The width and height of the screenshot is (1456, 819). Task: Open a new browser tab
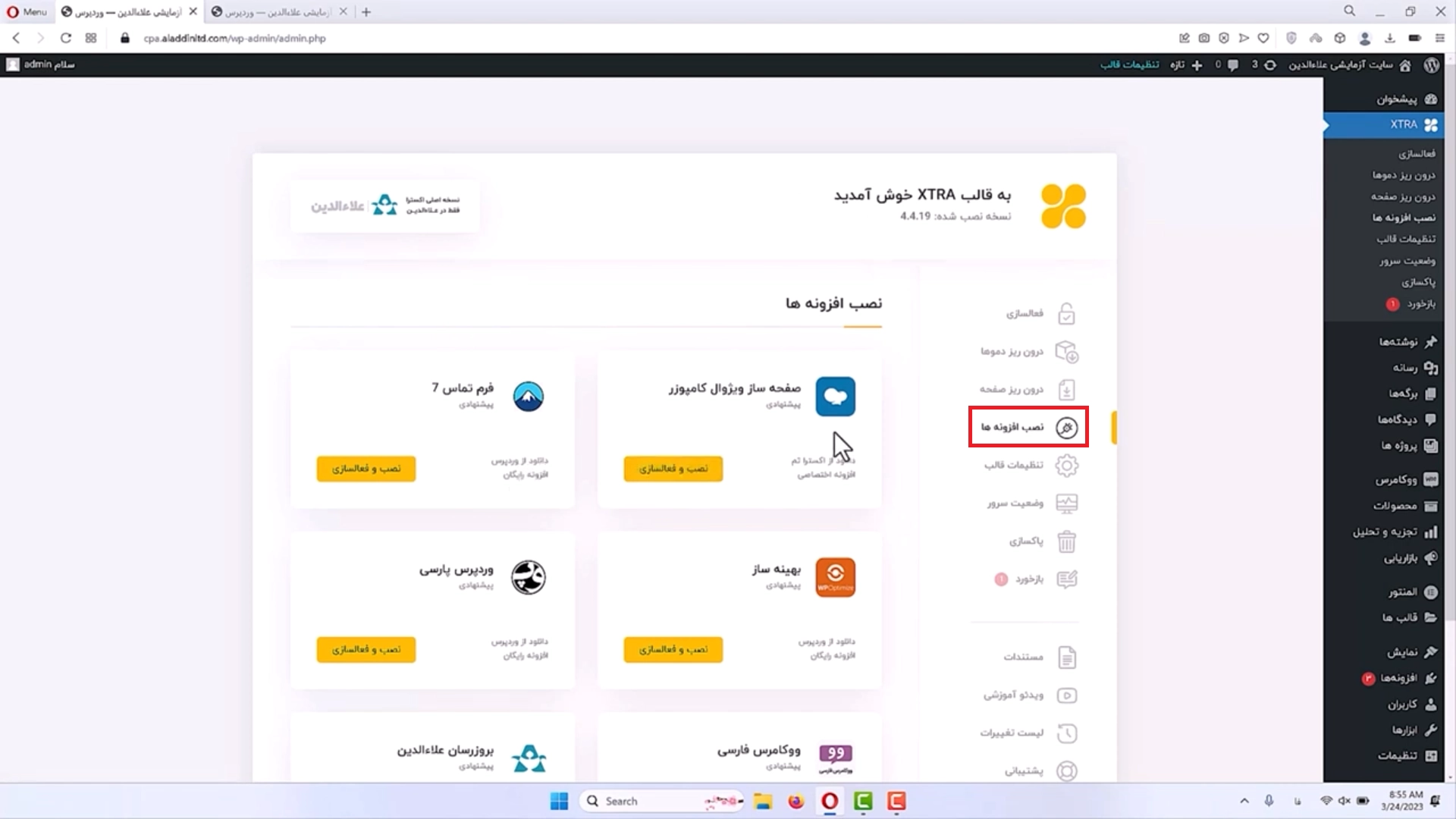[x=366, y=12]
